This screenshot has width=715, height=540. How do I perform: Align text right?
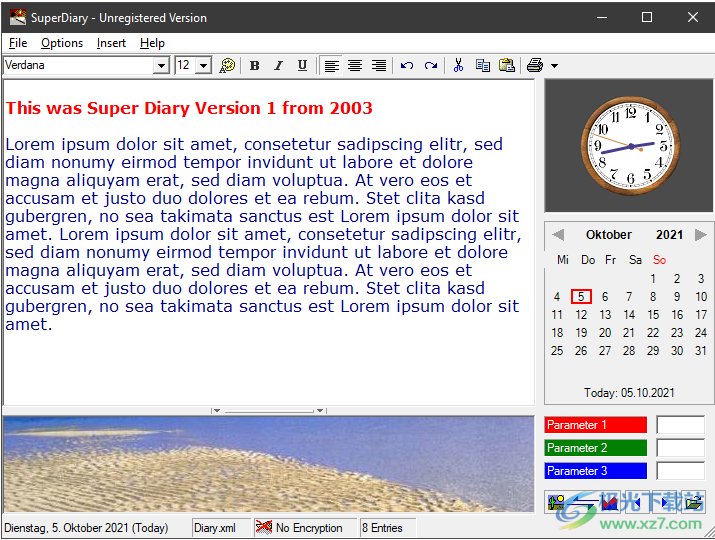(x=379, y=66)
